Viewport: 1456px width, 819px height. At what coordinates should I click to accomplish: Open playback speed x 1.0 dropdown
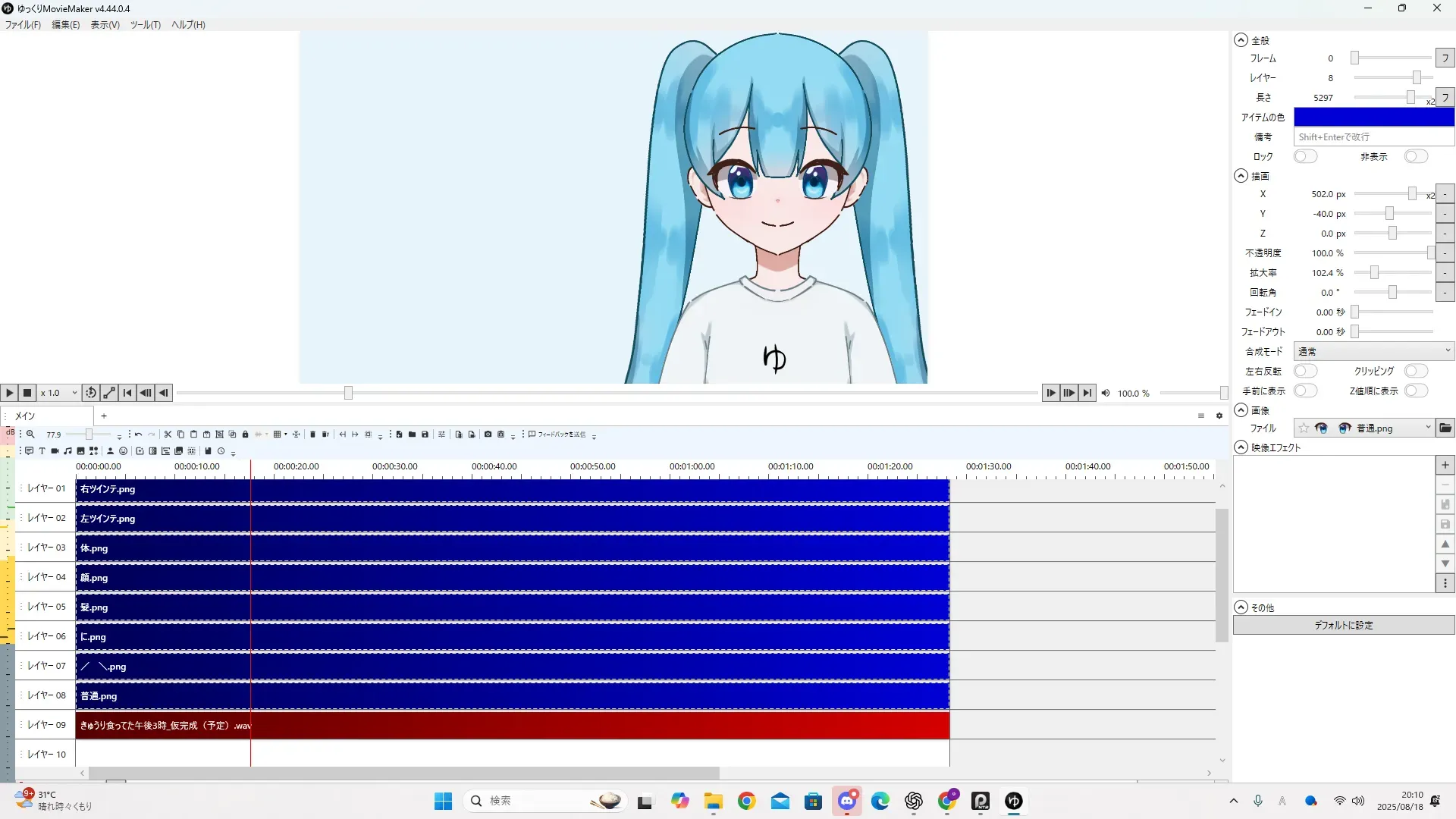[x=59, y=393]
